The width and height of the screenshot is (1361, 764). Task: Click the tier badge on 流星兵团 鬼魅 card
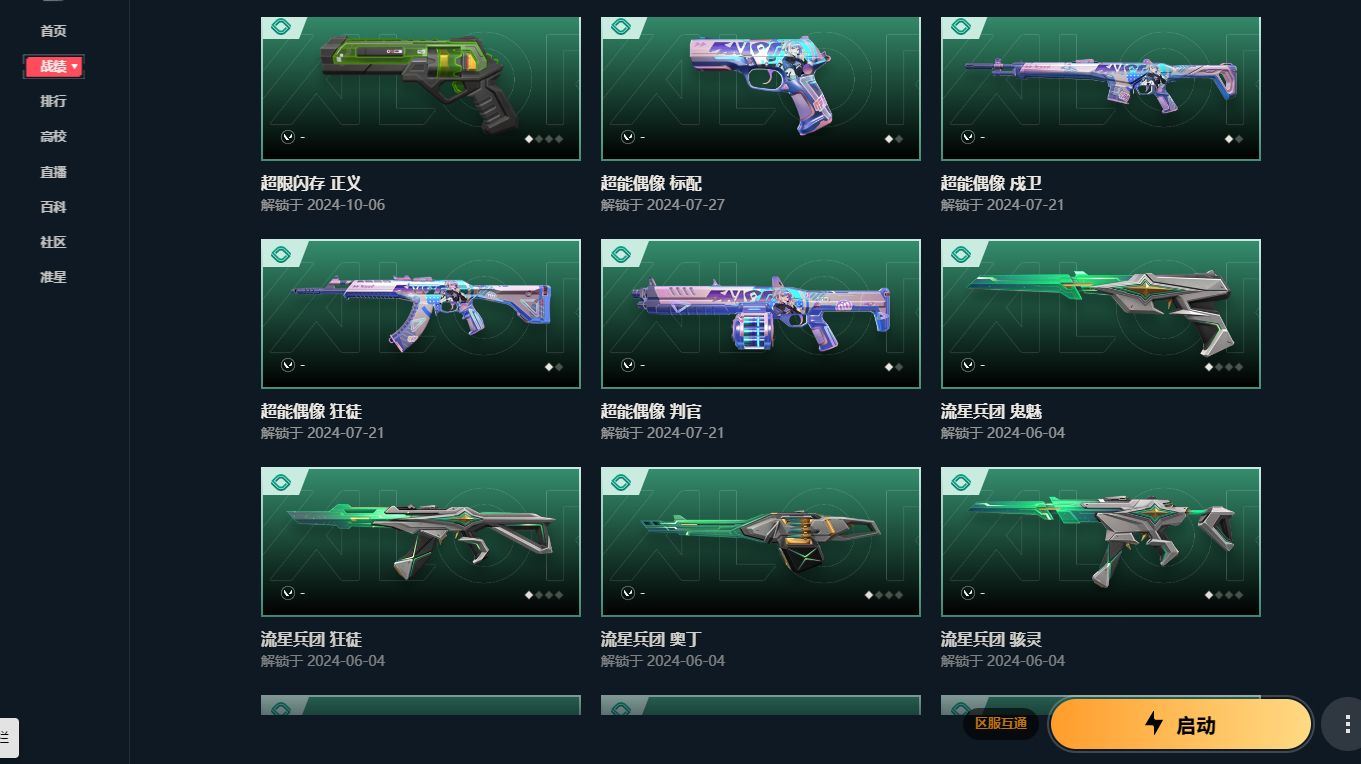[x=961, y=255]
